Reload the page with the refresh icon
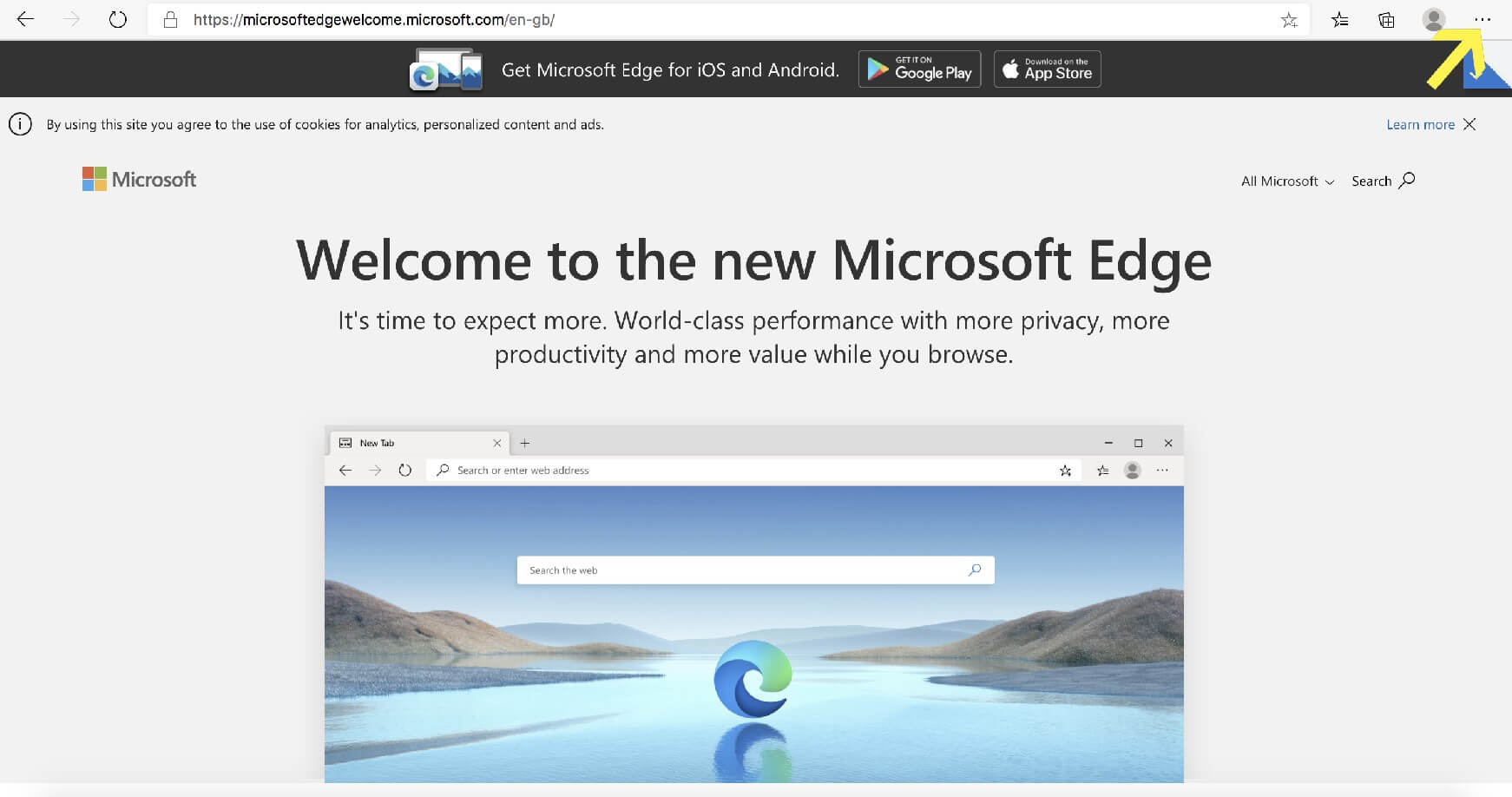This screenshot has height=797, width=1512. point(118,19)
